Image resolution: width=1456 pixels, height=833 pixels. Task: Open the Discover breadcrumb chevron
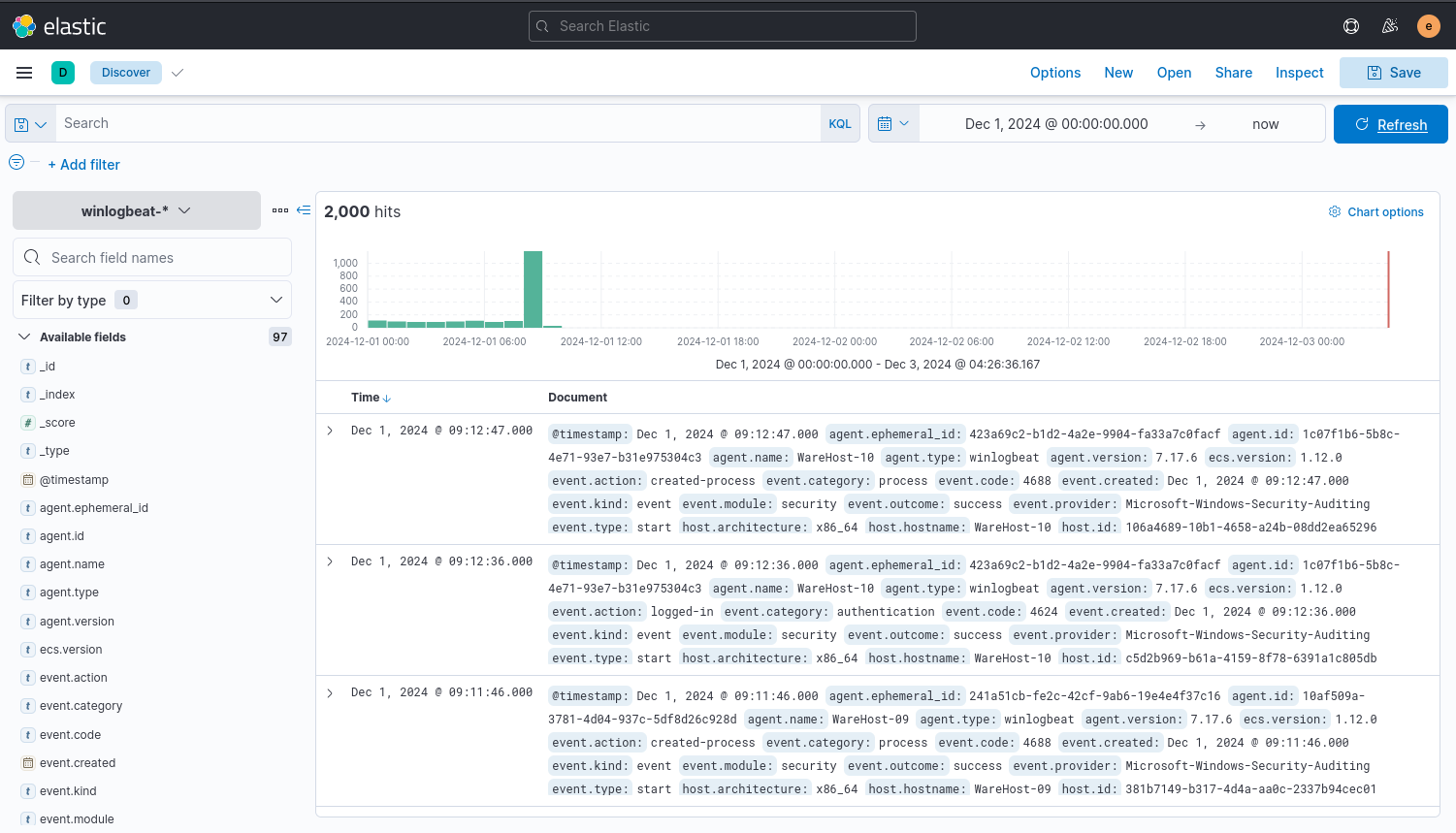coord(178,73)
